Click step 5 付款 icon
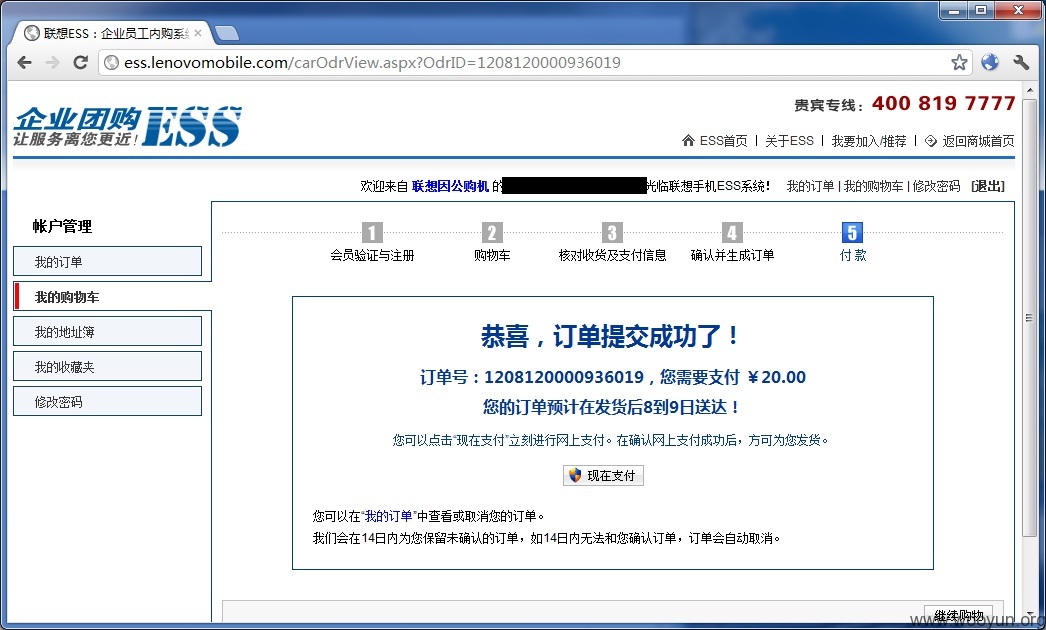The image size is (1046, 630). (853, 232)
